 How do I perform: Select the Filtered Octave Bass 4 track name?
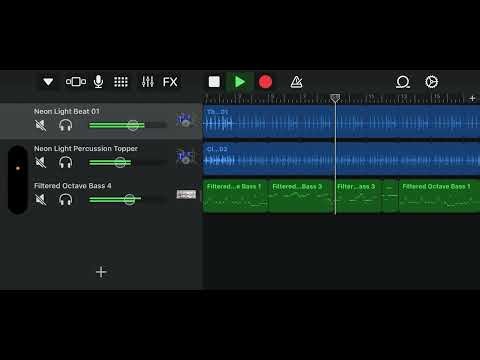73,186
